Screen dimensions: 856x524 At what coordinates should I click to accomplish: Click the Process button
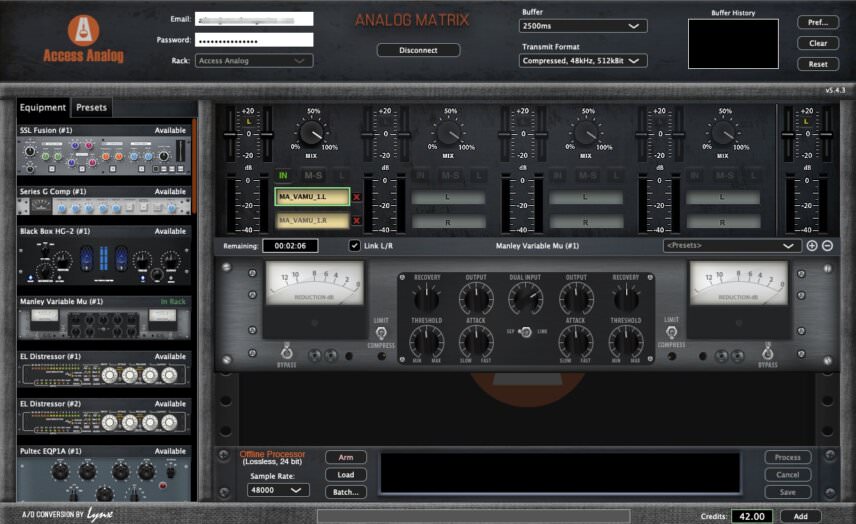(787, 457)
